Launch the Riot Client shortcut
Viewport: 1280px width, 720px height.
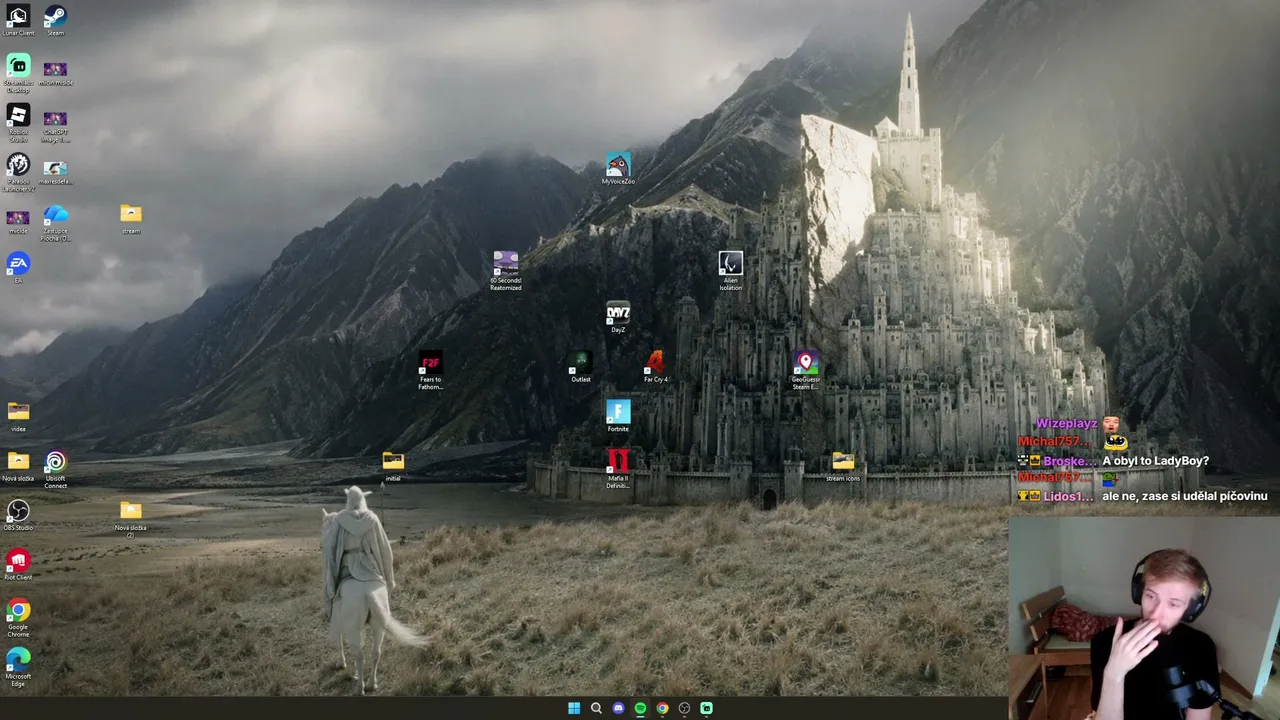click(18, 564)
